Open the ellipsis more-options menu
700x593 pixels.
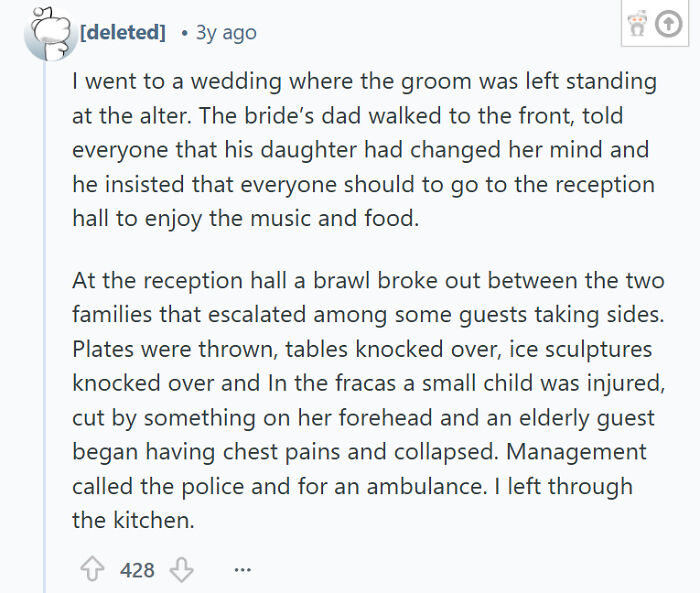tap(241, 570)
